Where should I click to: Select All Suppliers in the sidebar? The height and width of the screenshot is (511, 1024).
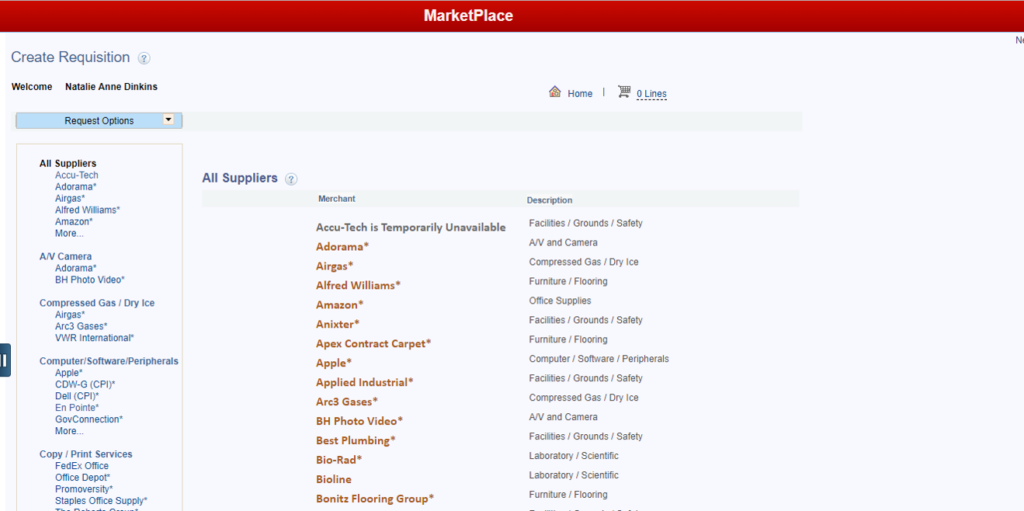(x=68, y=163)
